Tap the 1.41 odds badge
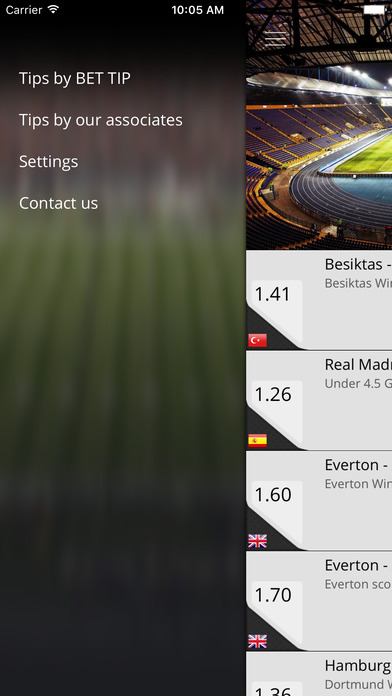 point(273,294)
